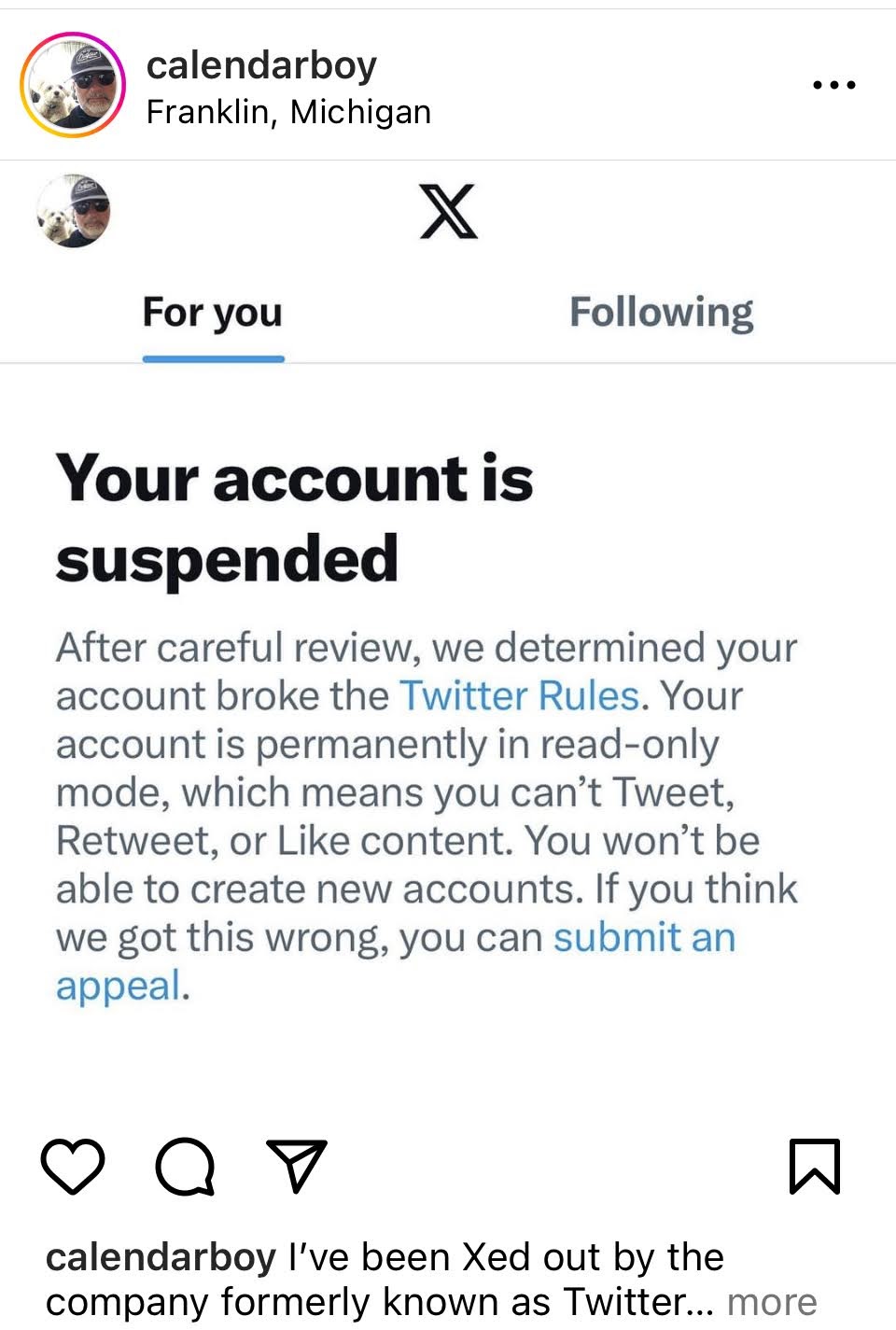Viewport: 896px width, 1330px height.
Task: Open the Franklin, Michigan location tag
Action: pos(288,112)
